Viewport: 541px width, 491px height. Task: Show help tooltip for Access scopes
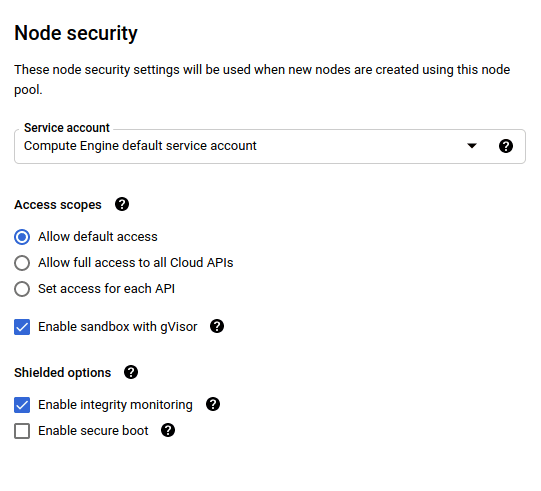click(x=122, y=204)
